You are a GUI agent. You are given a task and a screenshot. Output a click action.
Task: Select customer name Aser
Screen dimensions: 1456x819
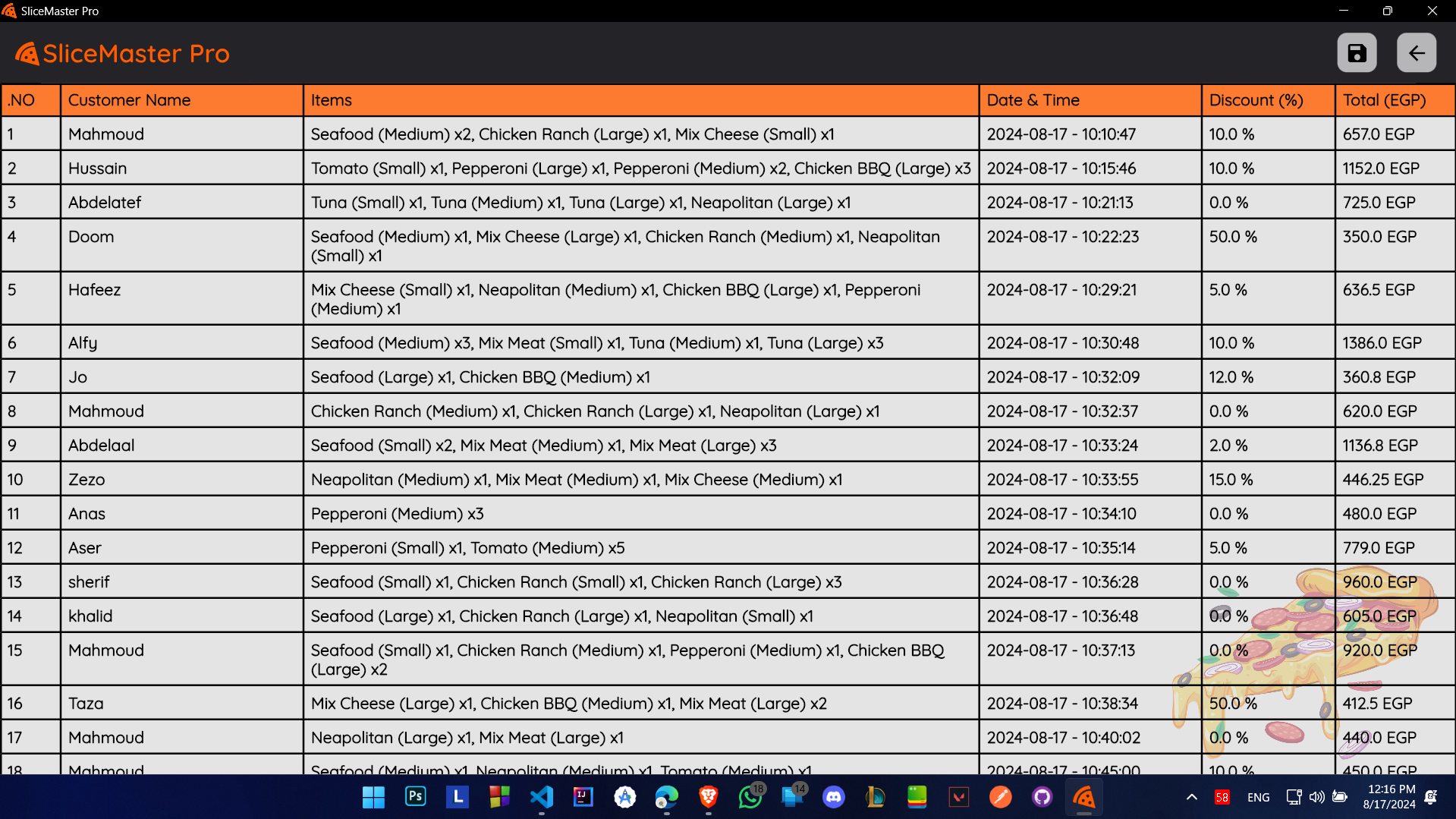[x=84, y=548]
